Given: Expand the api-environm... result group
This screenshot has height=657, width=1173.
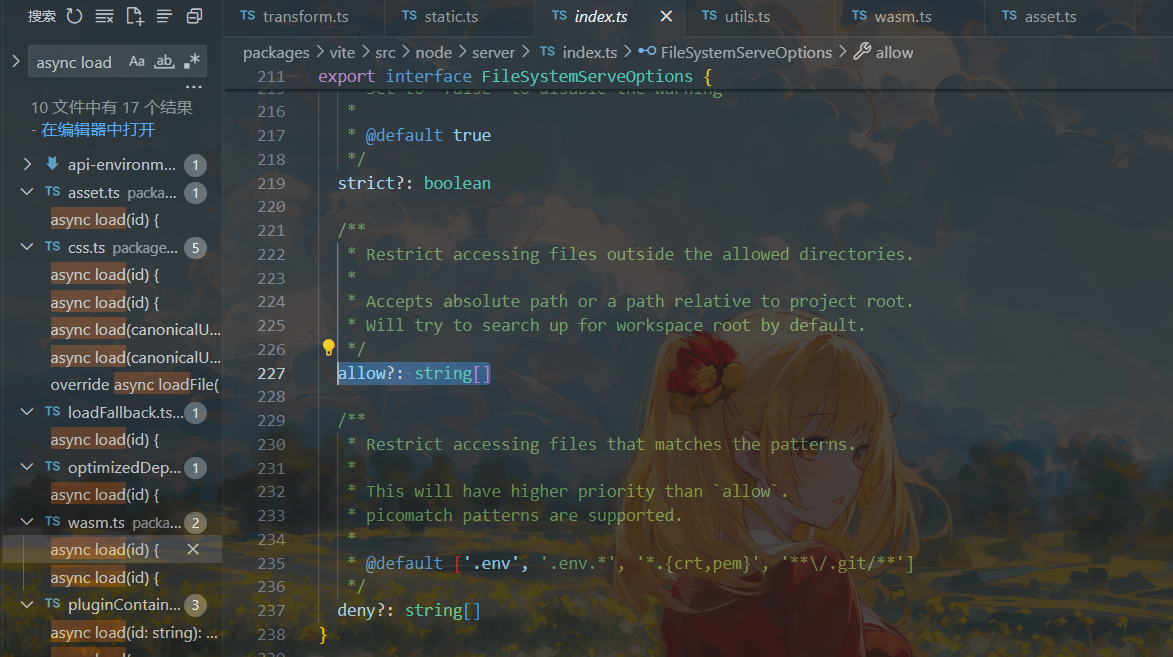Looking at the screenshot, I should (x=27, y=164).
